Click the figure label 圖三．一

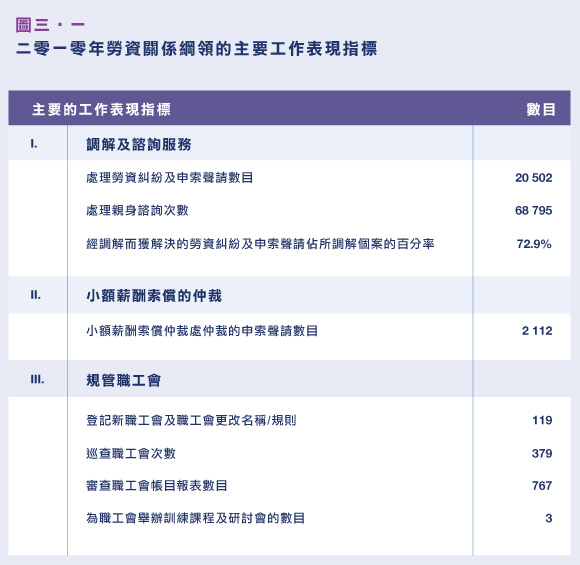50,25
